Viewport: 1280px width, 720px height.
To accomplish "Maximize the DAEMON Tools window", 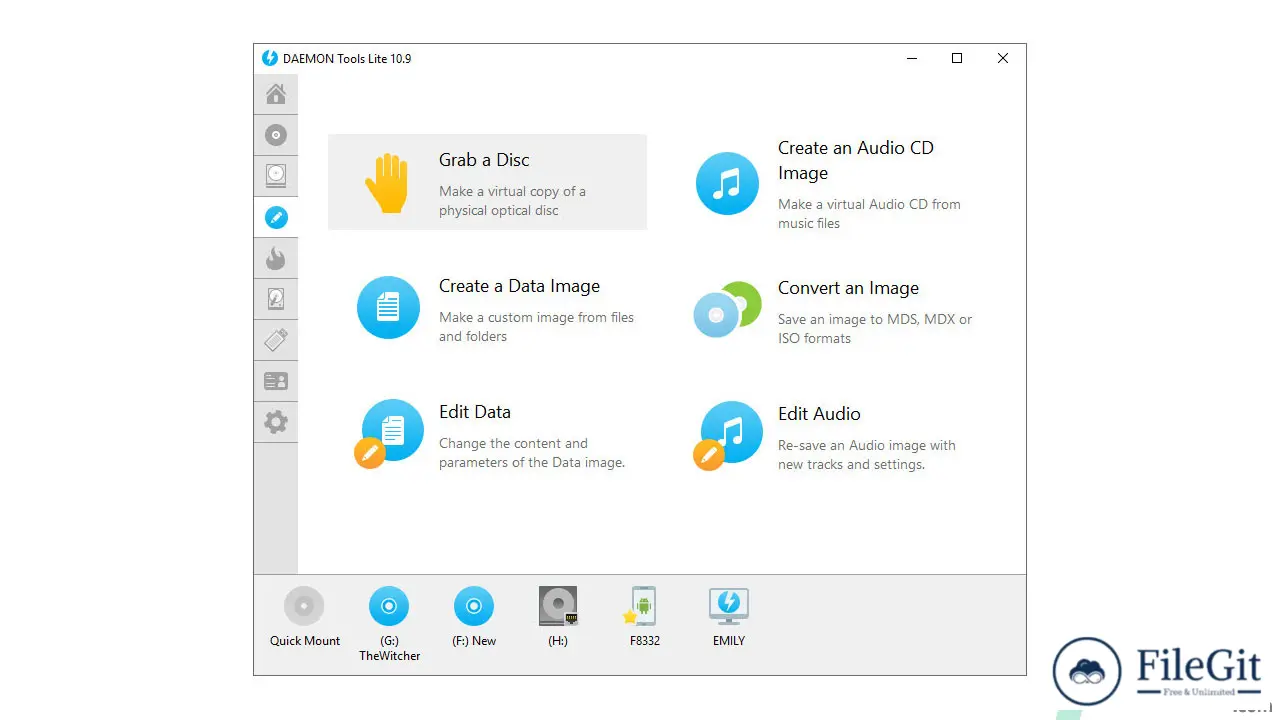I will (957, 58).
